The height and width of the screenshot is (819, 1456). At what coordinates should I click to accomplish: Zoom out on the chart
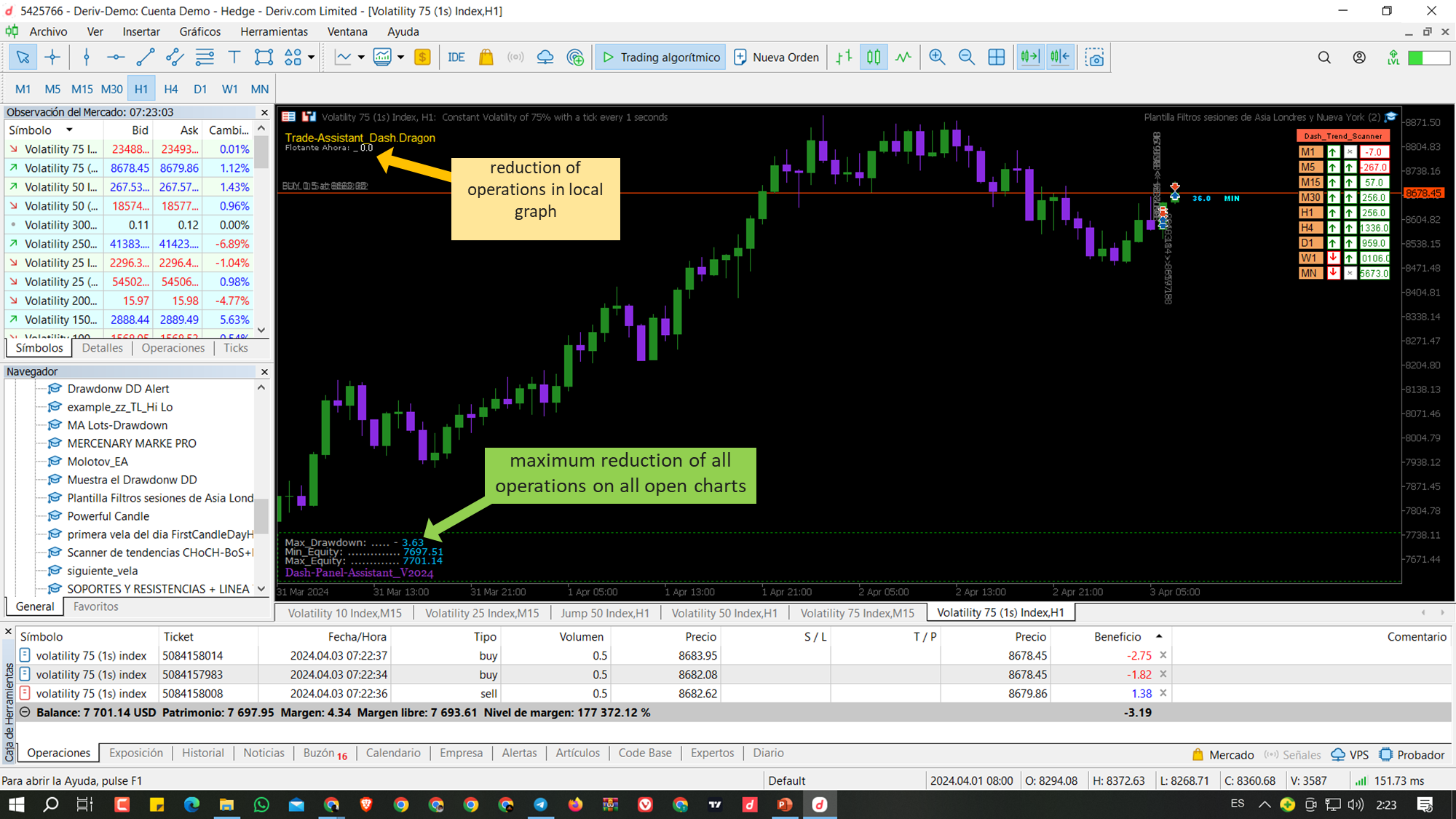[967, 58]
